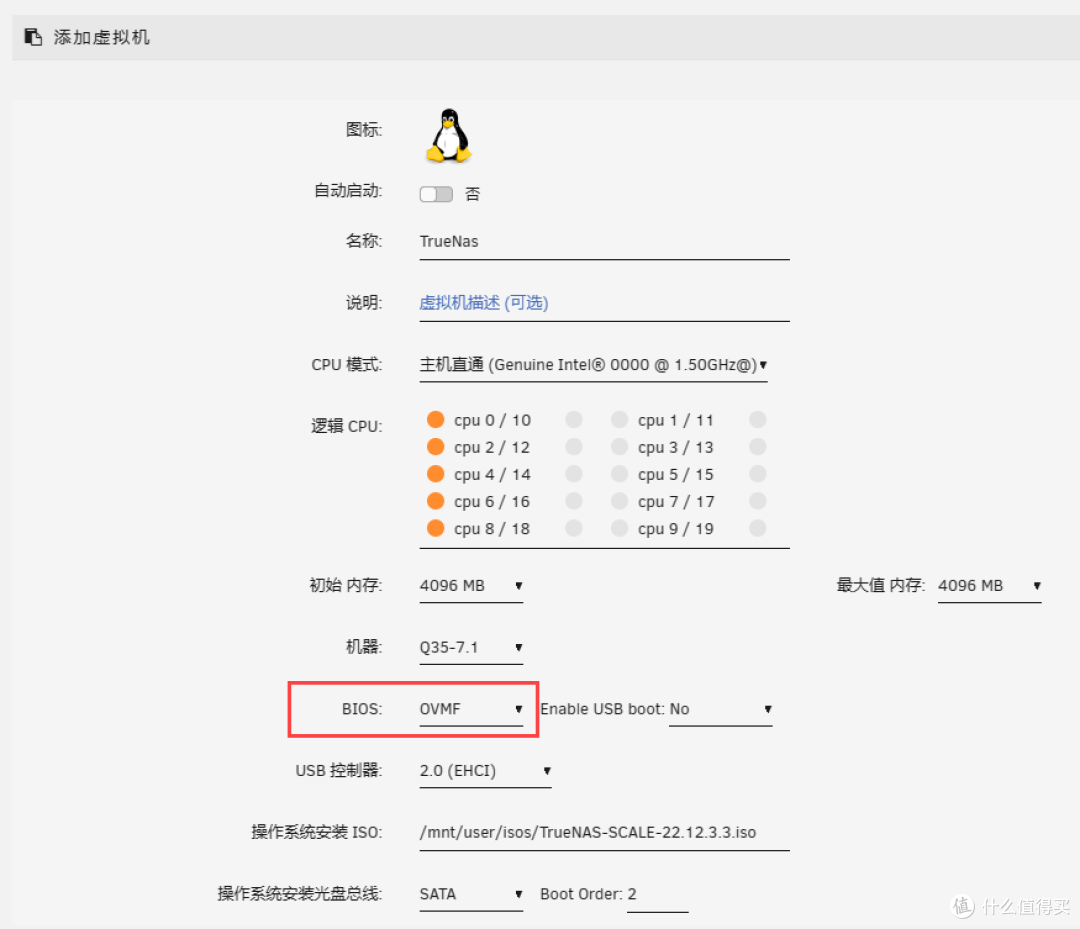Image resolution: width=1080 pixels, height=929 pixels.
Task: Enable the cpu 7 toggle
Action: pyautogui.click(x=619, y=501)
